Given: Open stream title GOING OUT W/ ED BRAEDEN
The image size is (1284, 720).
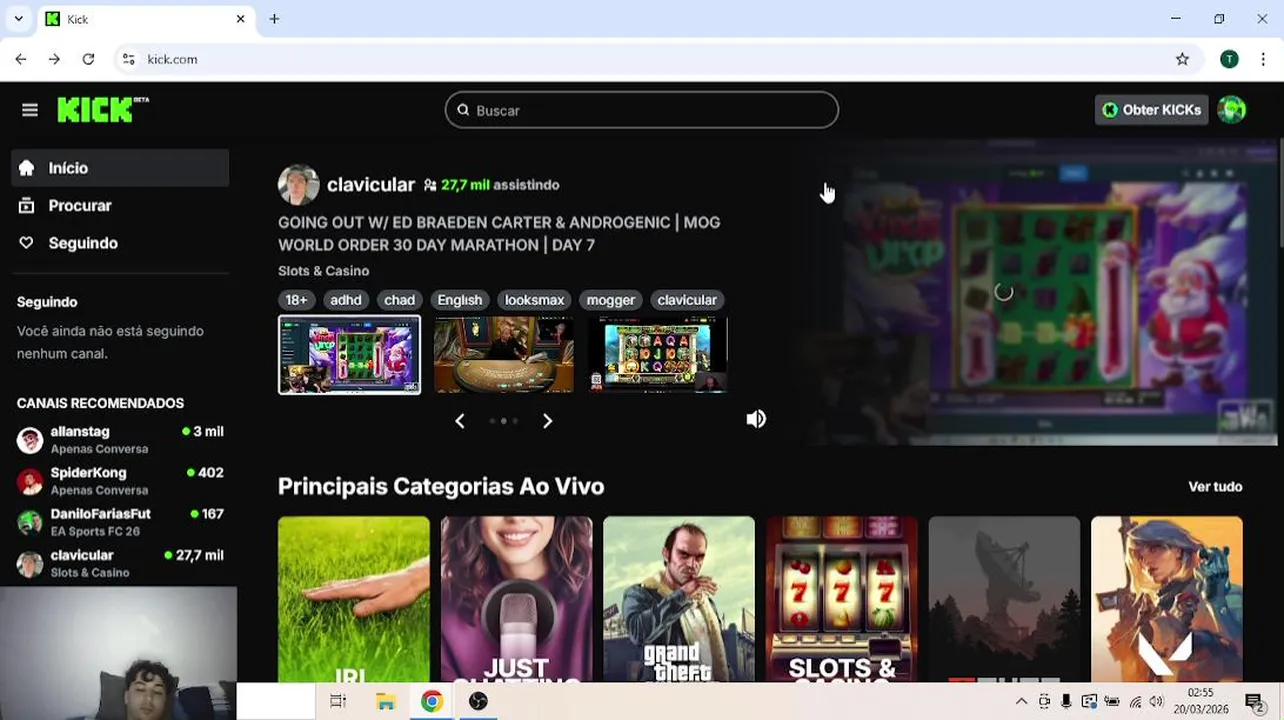Looking at the screenshot, I should (499, 234).
